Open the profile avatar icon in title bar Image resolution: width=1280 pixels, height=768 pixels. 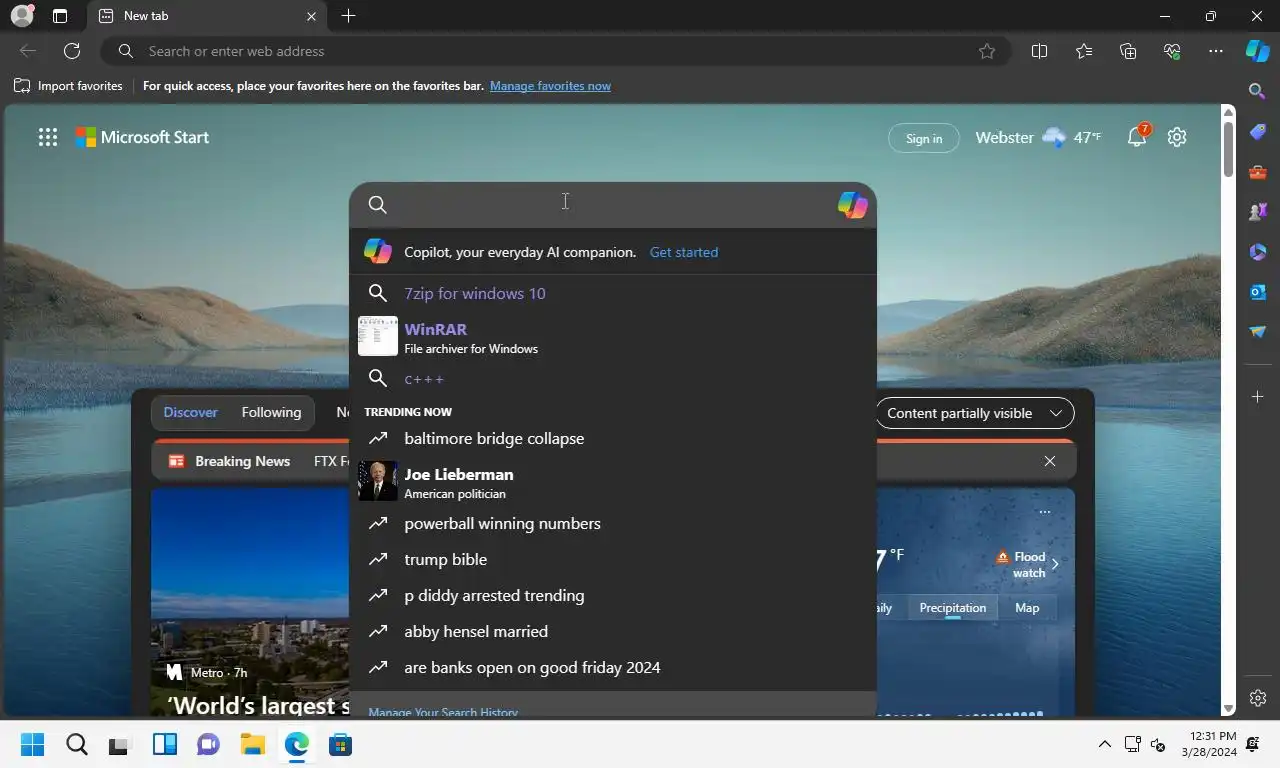[x=21, y=16]
